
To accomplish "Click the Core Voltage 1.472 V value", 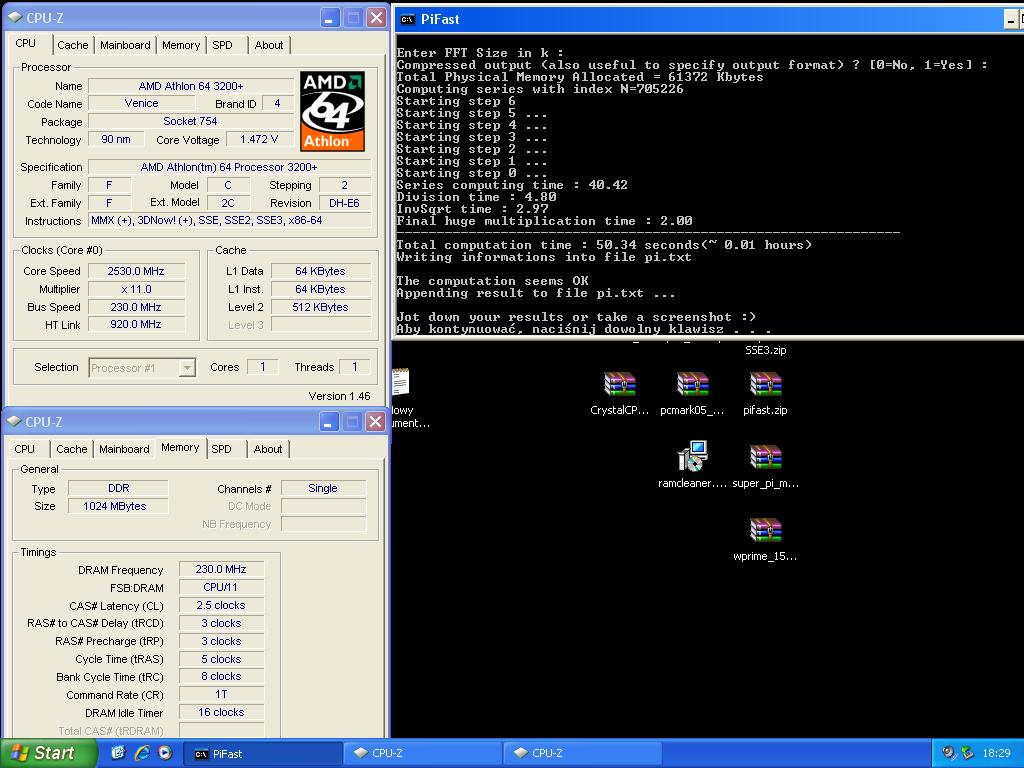I will coord(259,139).
